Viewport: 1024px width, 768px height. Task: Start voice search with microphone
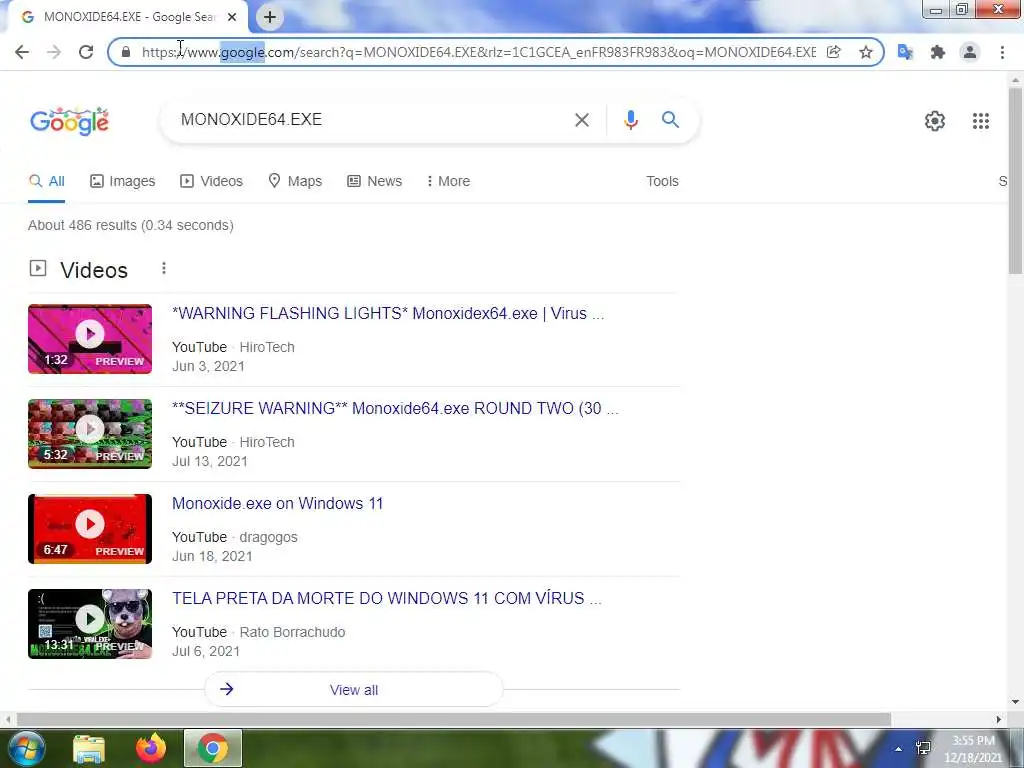(x=630, y=120)
